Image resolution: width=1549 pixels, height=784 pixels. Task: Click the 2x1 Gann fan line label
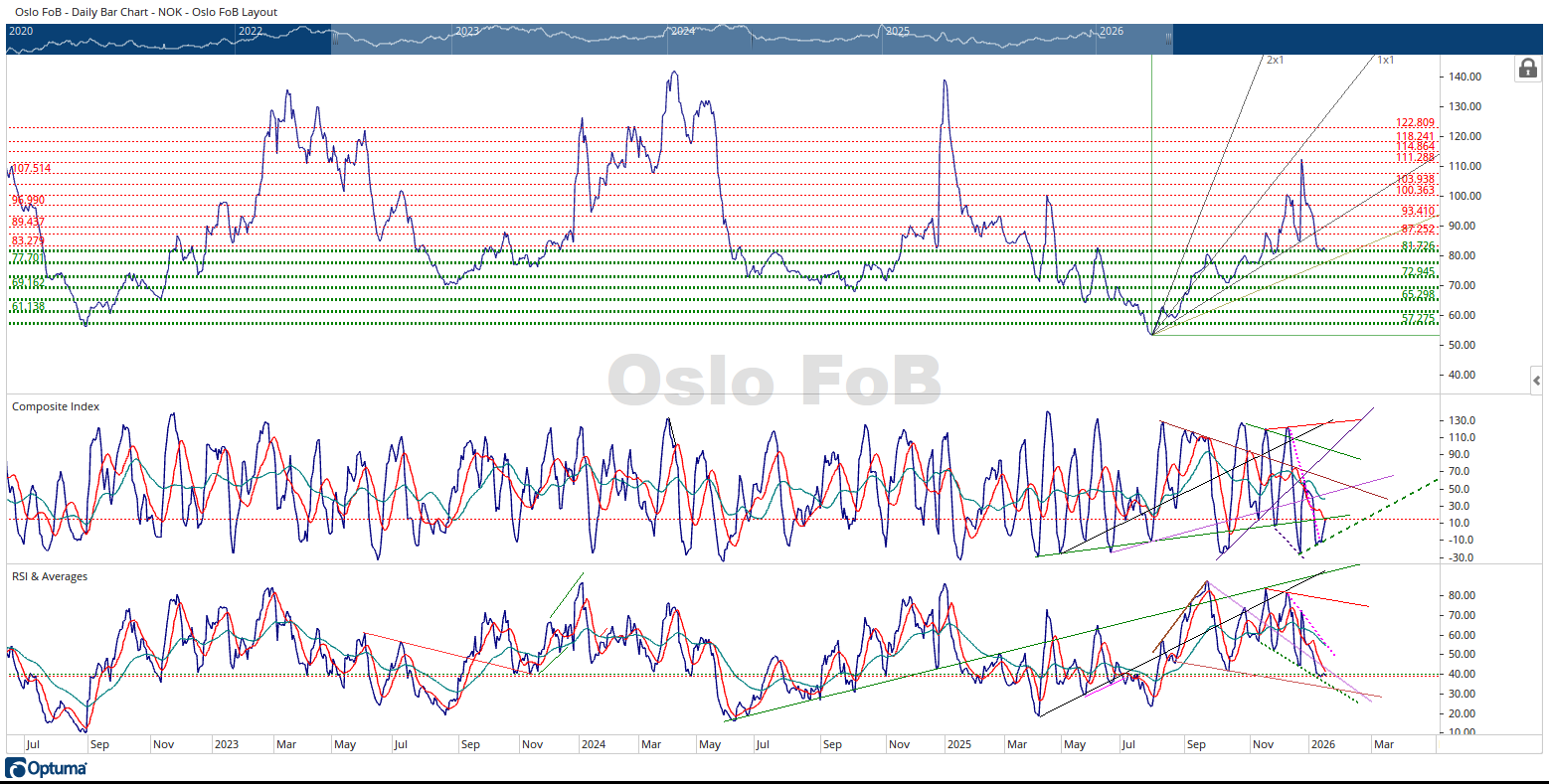click(x=1275, y=61)
